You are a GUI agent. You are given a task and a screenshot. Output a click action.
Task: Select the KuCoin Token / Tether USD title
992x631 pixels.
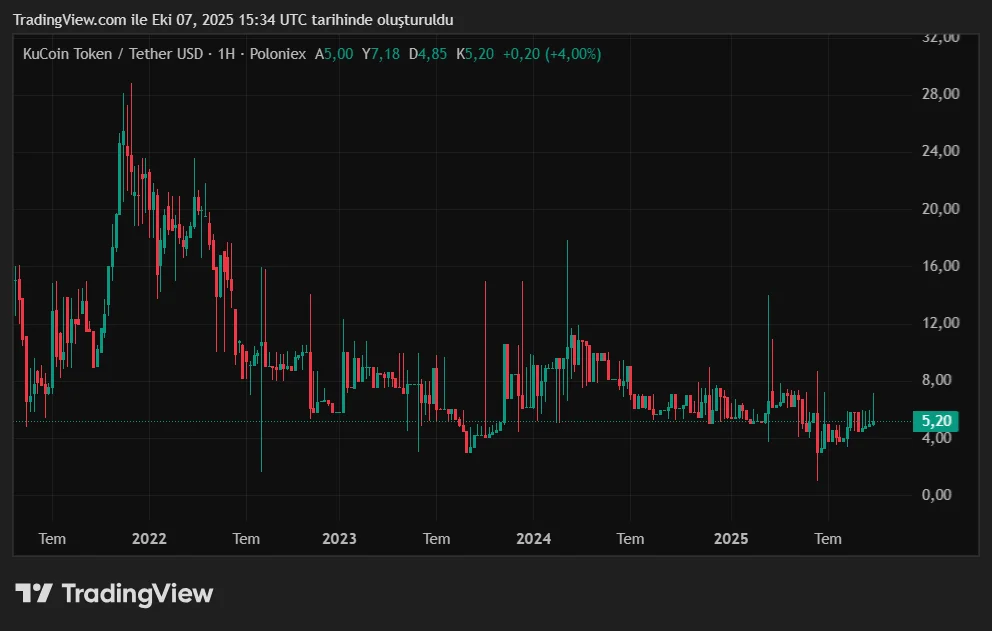[113, 54]
